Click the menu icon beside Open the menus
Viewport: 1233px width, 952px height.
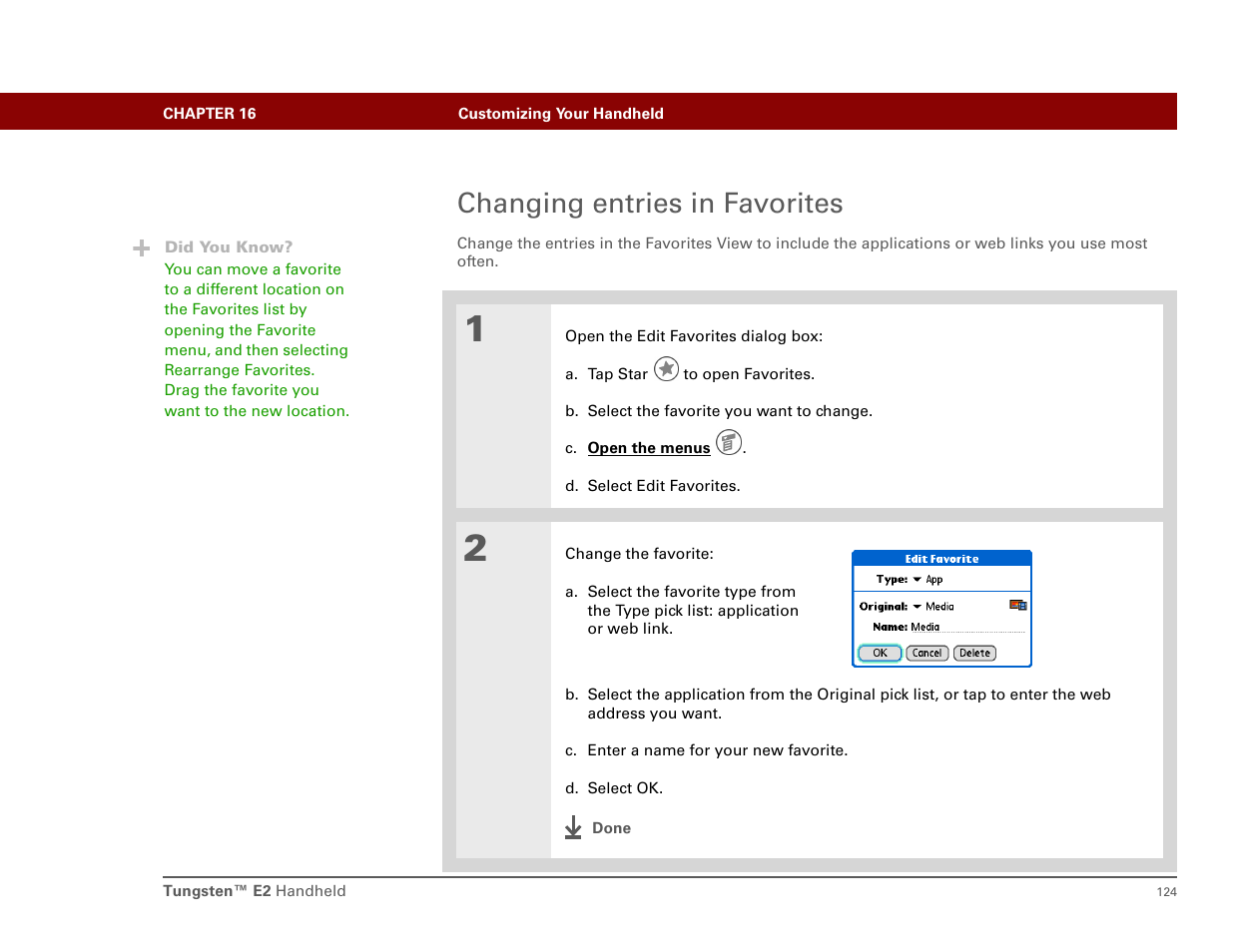point(729,442)
